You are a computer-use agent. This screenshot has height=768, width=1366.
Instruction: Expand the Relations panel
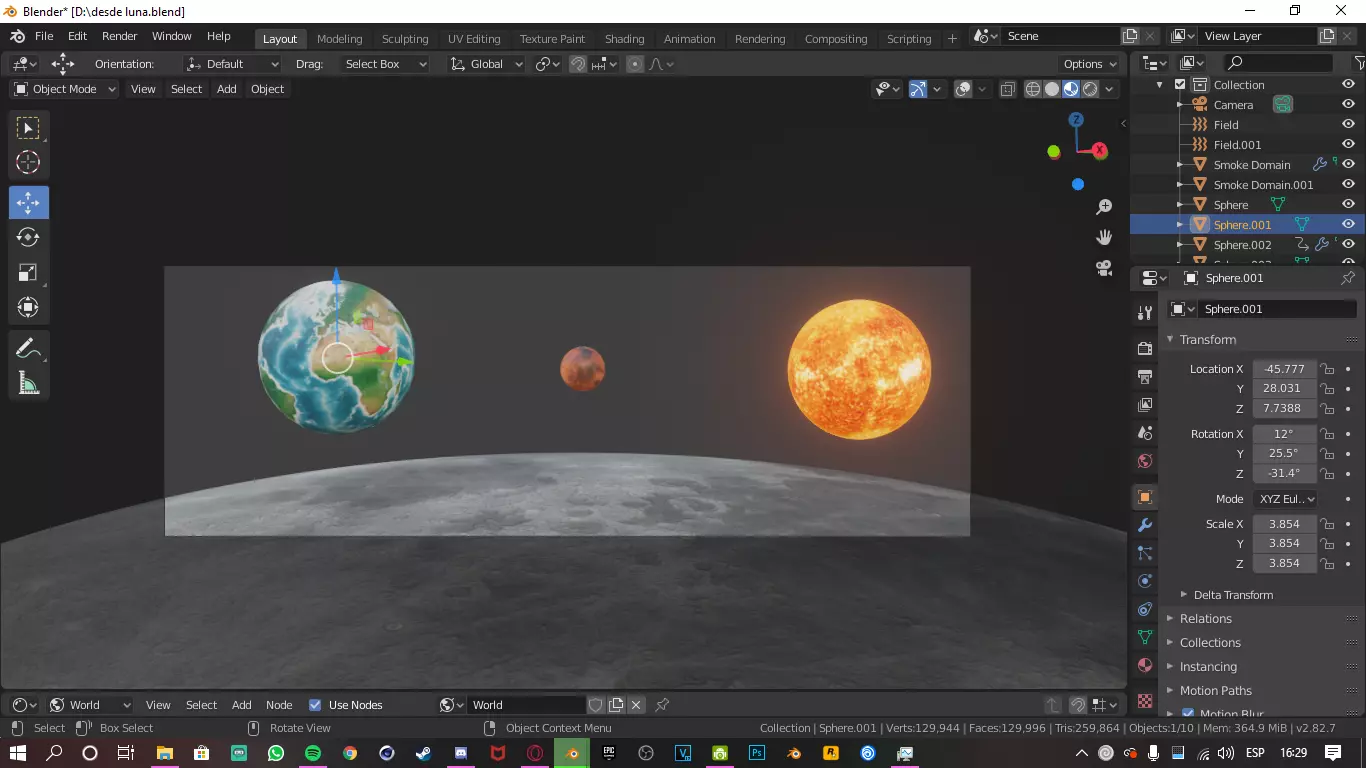click(1205, 619)
